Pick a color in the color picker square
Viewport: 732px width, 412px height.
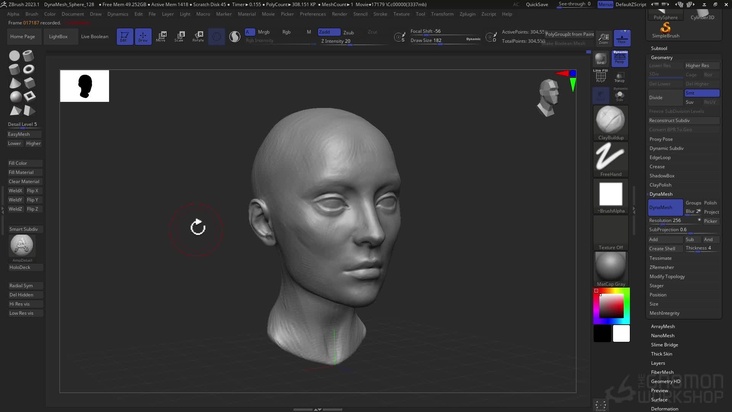(611, 307)
